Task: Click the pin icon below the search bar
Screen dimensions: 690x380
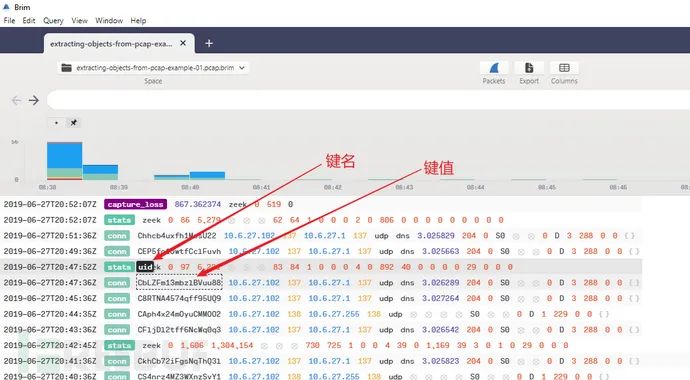Action: (73, 123)
